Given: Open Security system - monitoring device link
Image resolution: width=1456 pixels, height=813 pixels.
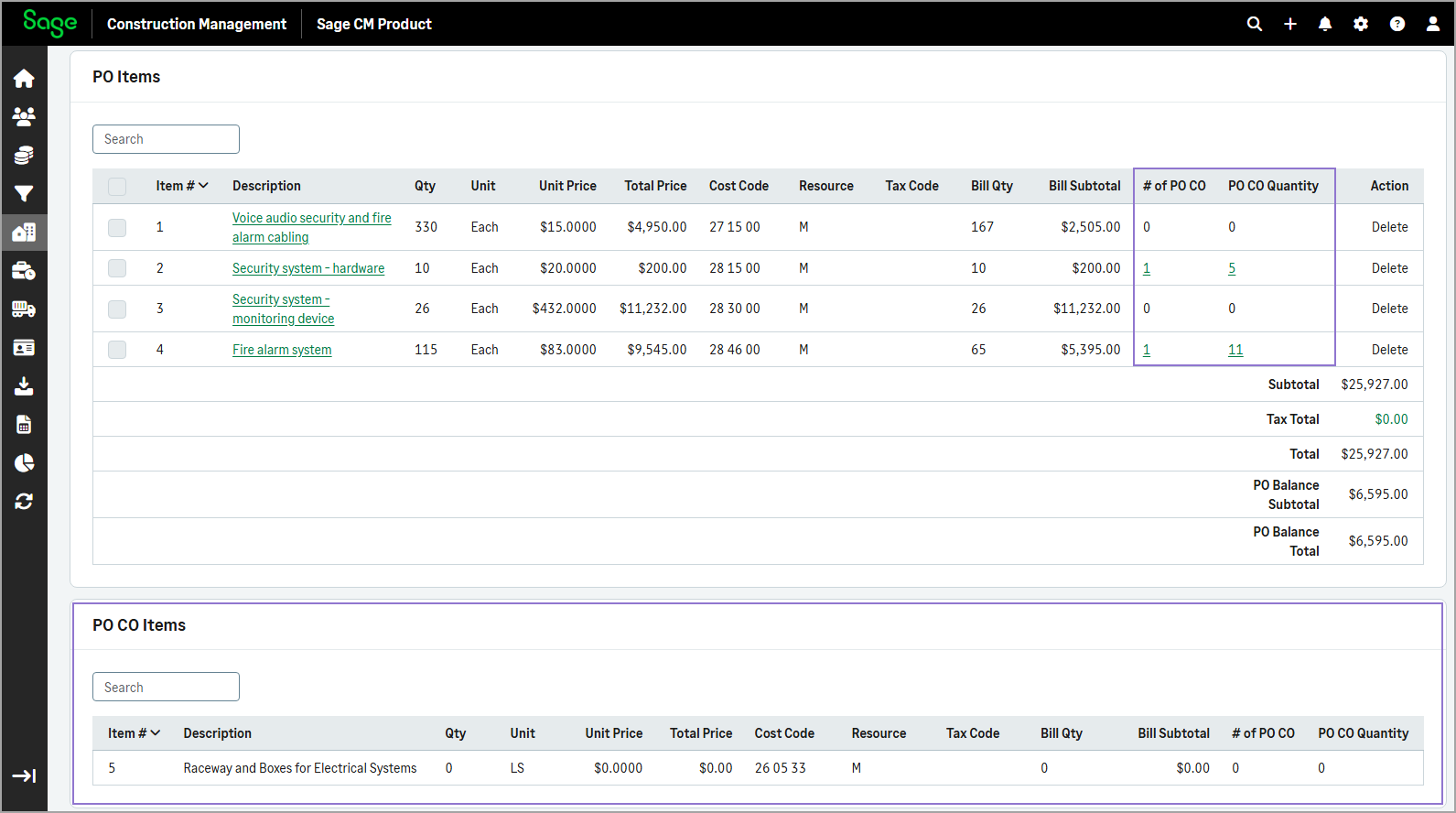Looking at the screenshot, I should (283, 309).
